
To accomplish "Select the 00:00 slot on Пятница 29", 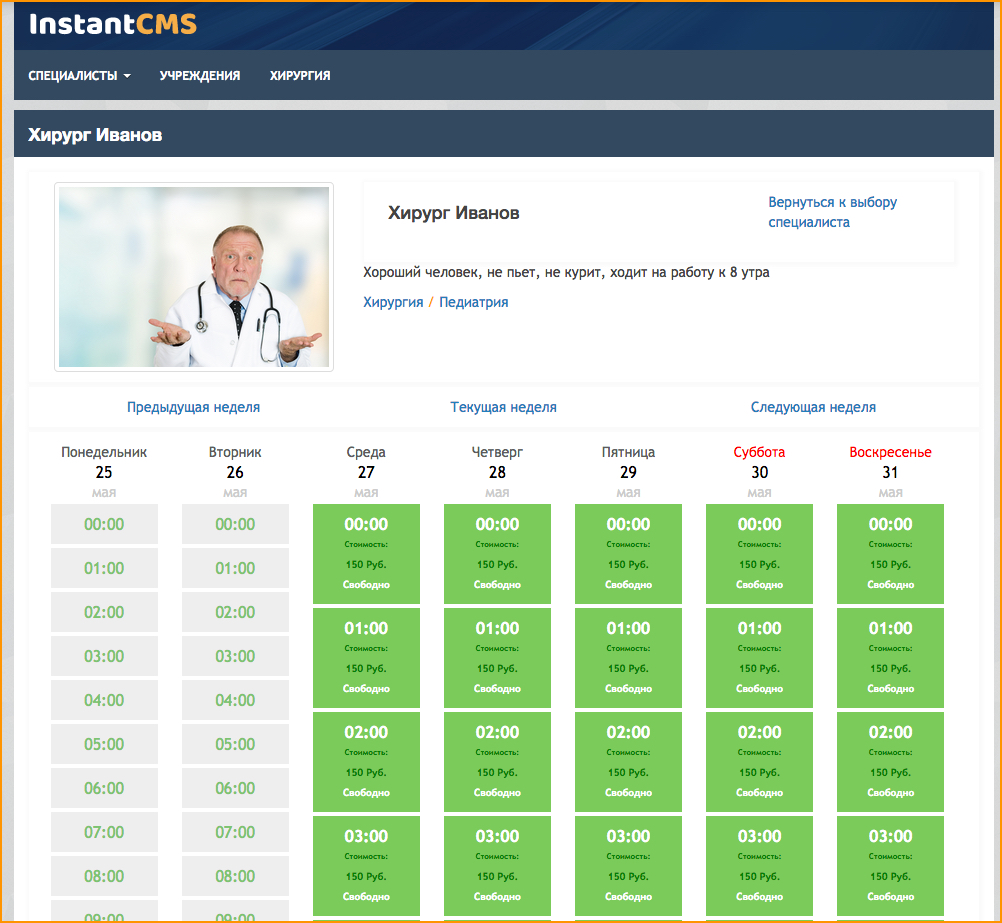I will [628, 554].
